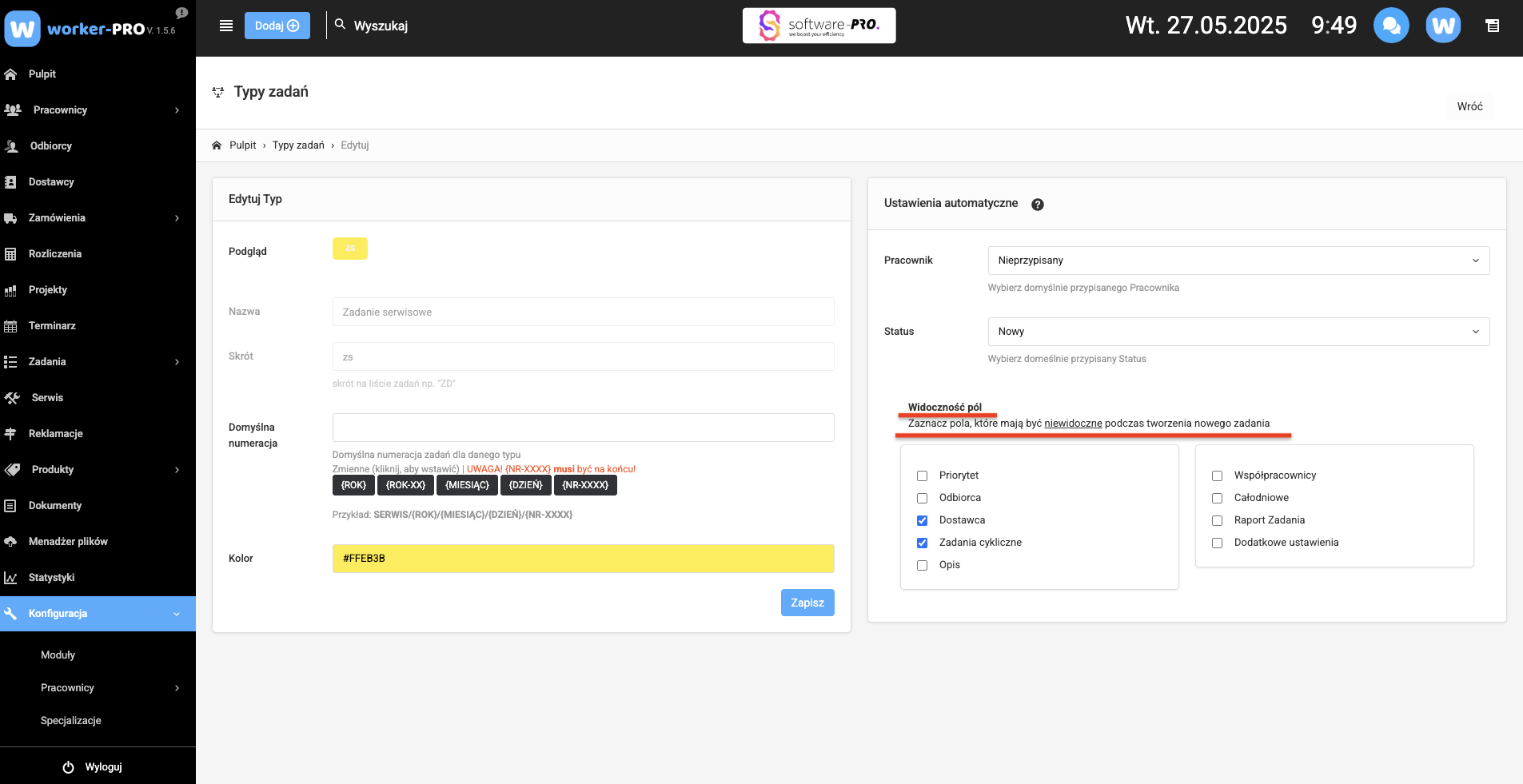
Task: Tick the Raport Zadania checkbox
Action: [x=1218, y=520]
